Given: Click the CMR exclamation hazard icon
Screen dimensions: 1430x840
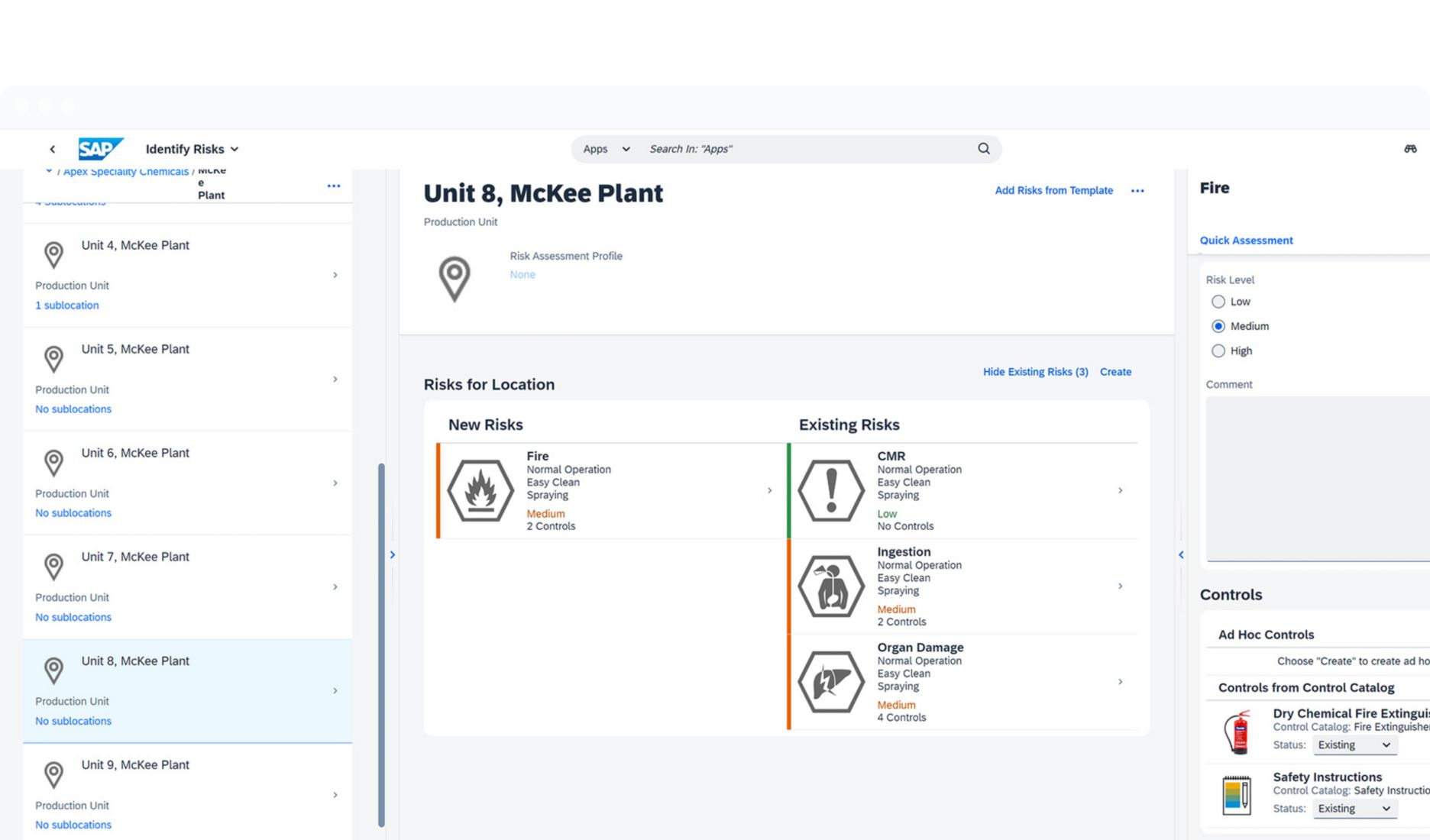Looking at the screenshot, I should tap(832, 490).
